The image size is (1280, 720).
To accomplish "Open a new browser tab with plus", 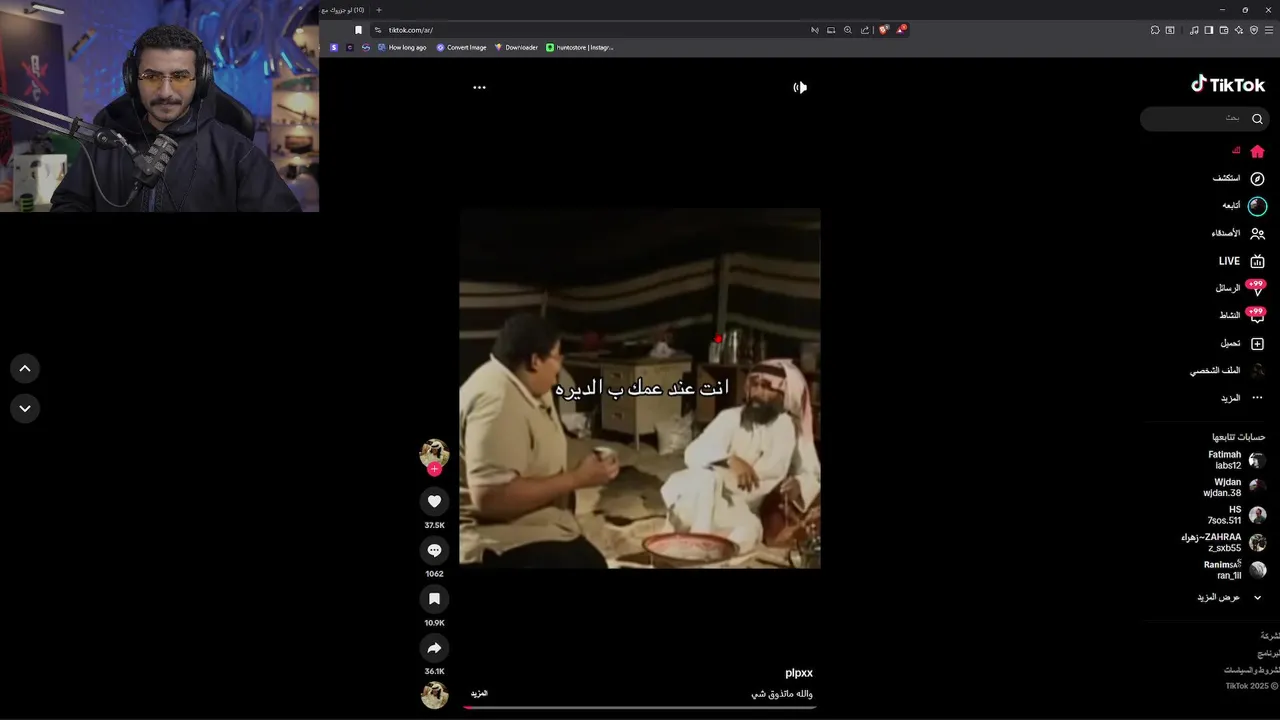I will 378,10.
